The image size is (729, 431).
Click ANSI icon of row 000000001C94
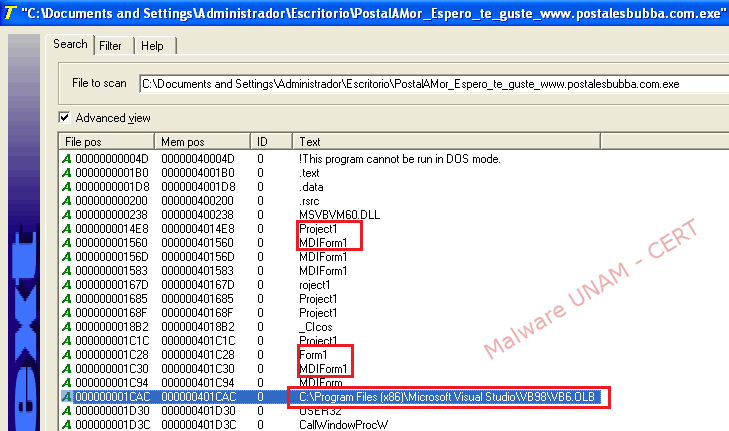coord(67,383)
